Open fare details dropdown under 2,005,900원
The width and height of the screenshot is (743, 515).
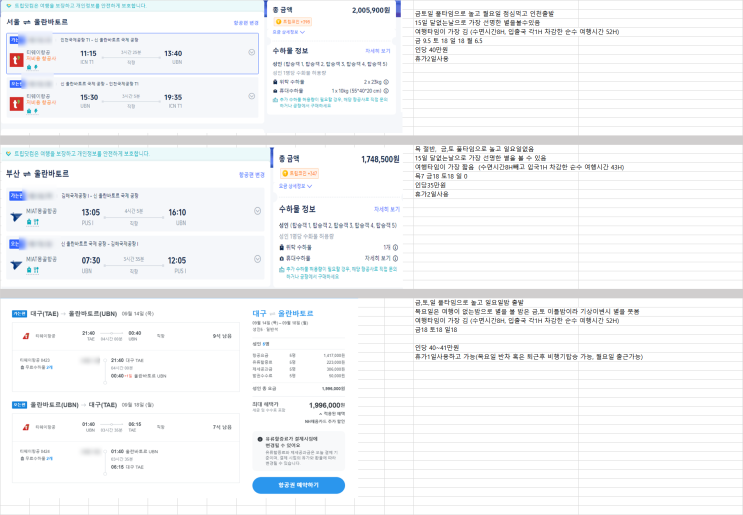coord(289,32)
